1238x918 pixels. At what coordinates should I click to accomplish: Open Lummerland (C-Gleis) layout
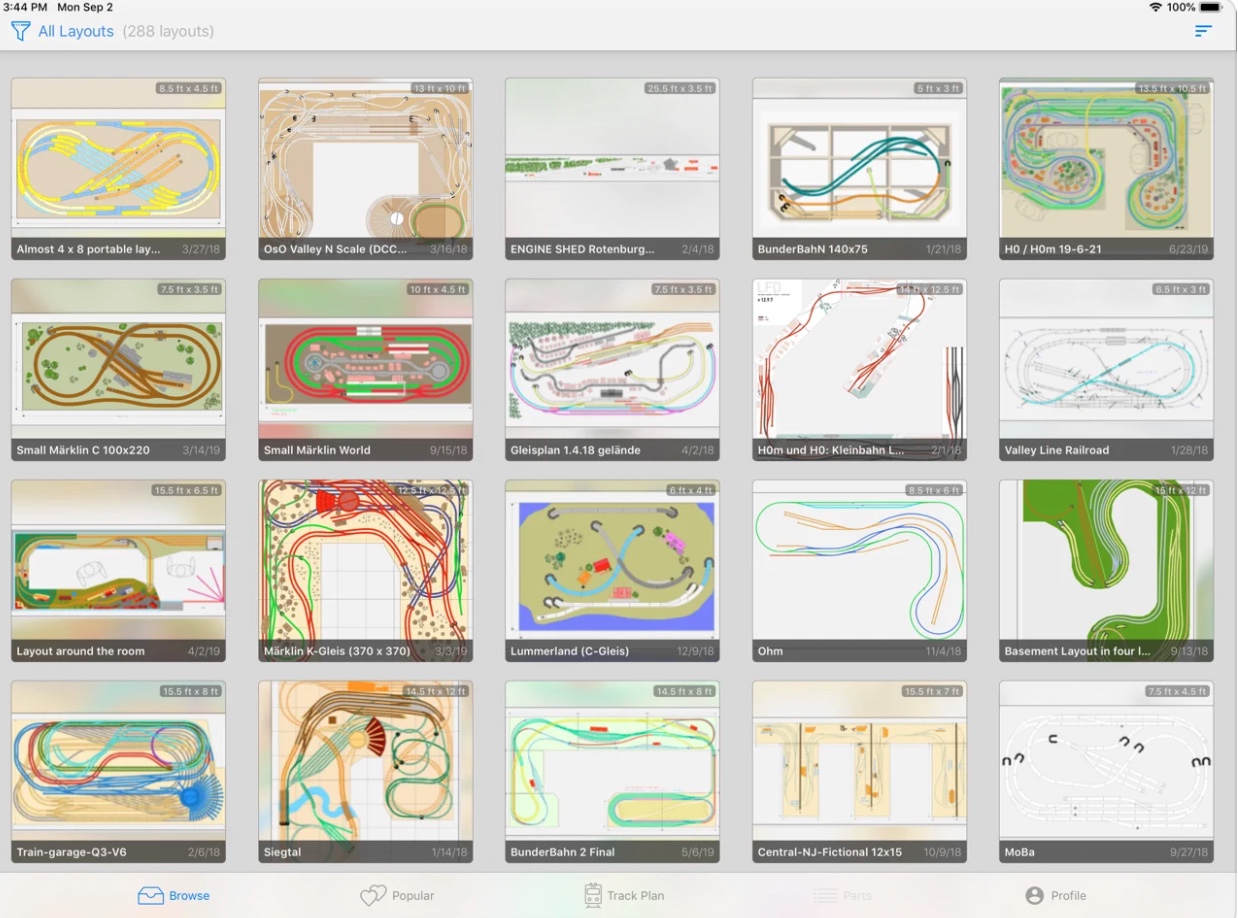point(612,571)
